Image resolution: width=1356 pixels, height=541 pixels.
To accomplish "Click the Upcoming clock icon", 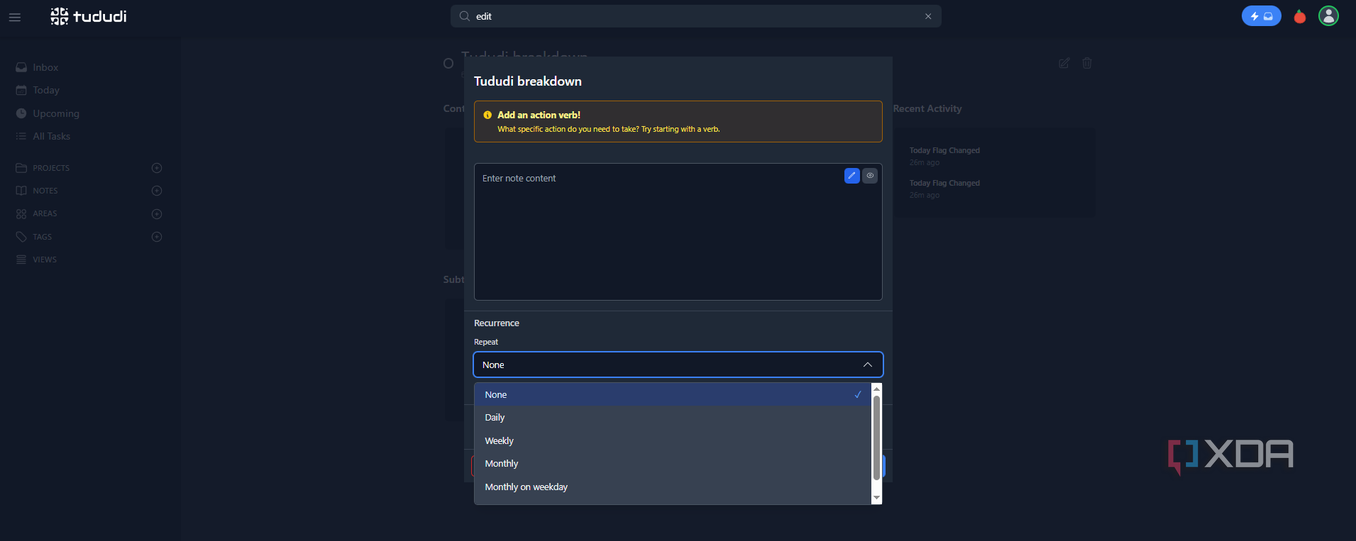I will pos(21,113).
